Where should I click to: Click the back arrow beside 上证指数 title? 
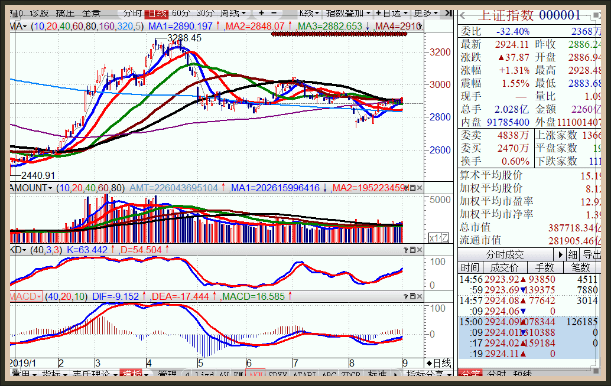(x=464, y=16)
